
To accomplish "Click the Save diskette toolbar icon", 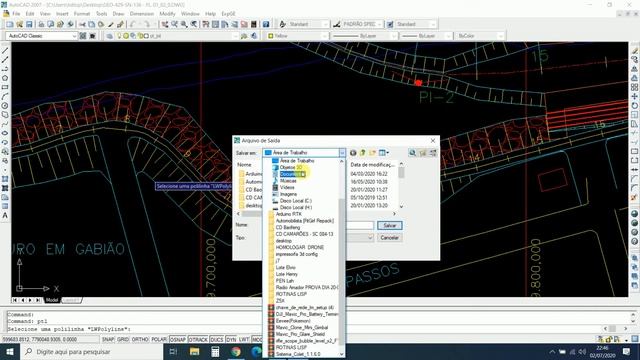I will pos(29,24).
